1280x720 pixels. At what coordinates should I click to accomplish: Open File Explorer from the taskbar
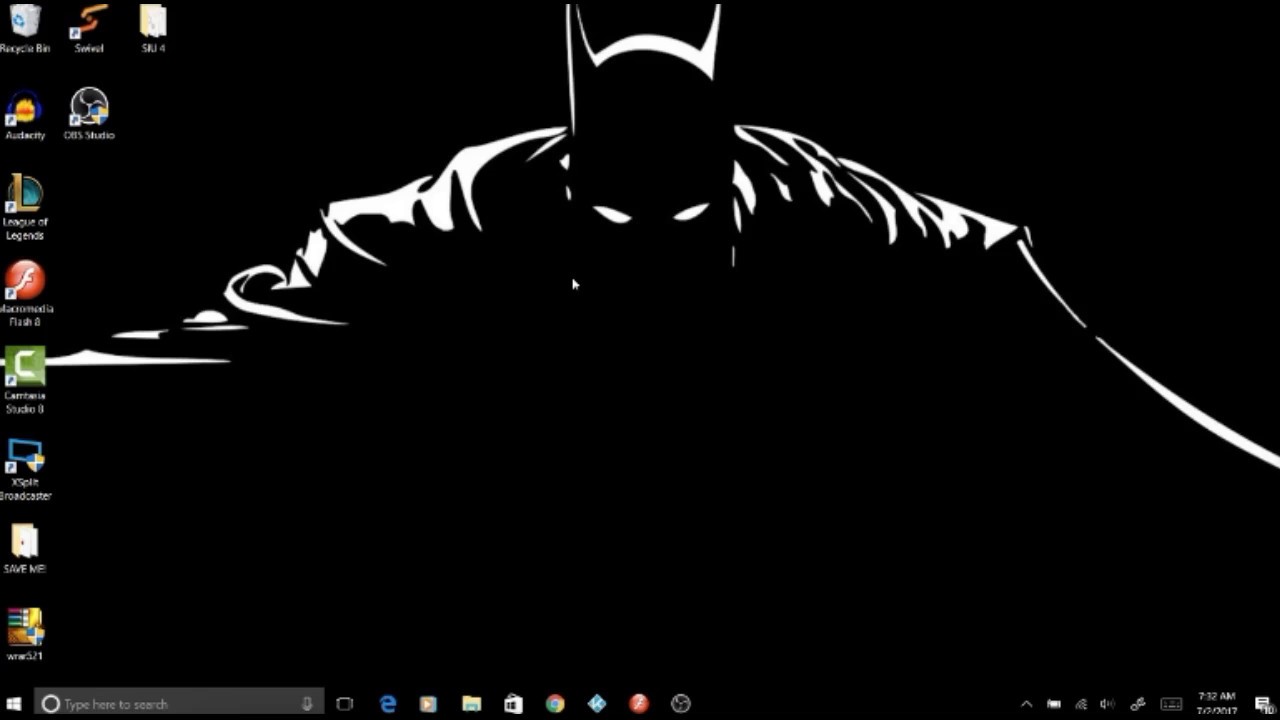click(x=471, y=704)
